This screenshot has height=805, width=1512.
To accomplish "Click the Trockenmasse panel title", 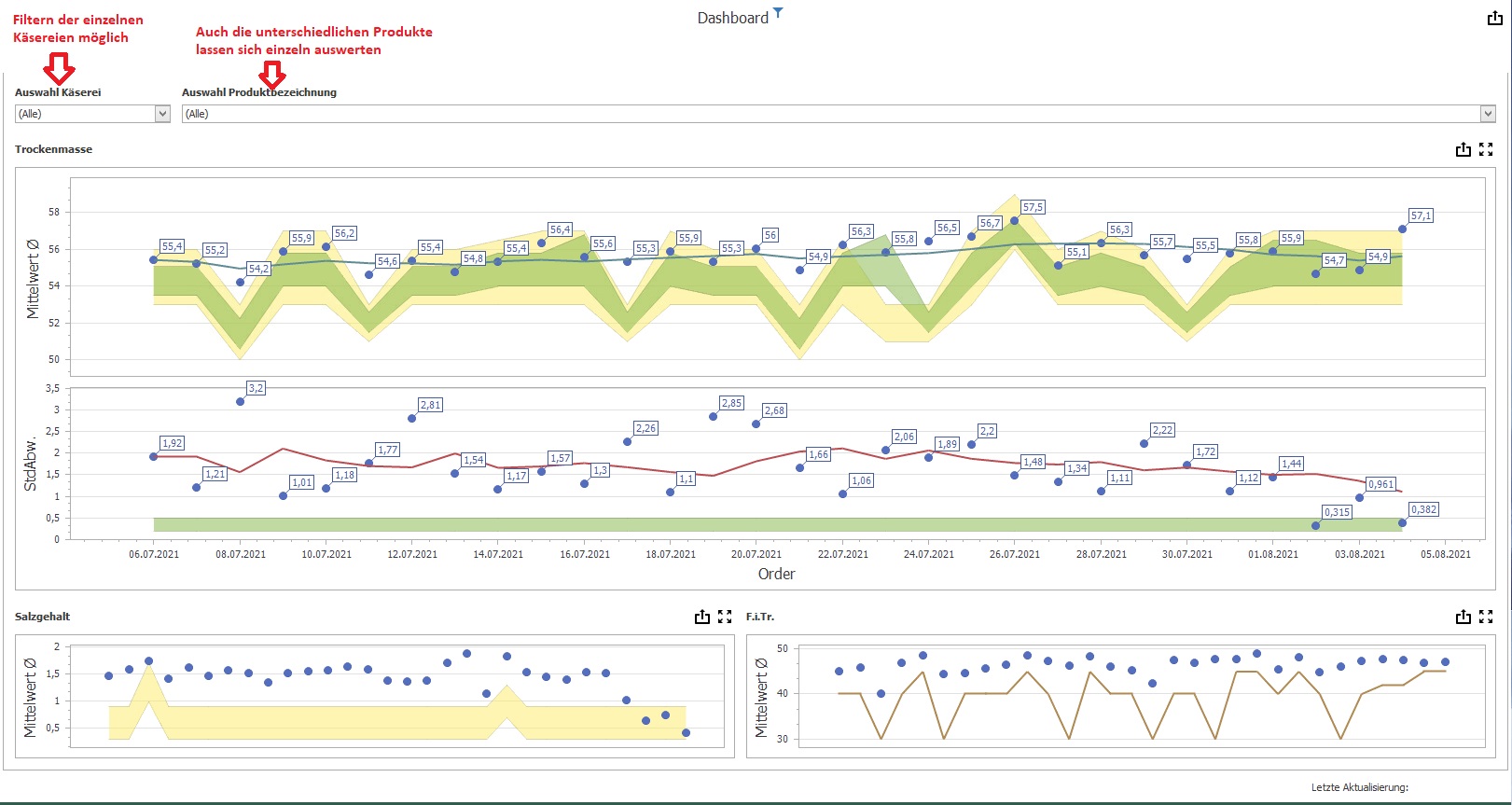I will click(53, 149).
